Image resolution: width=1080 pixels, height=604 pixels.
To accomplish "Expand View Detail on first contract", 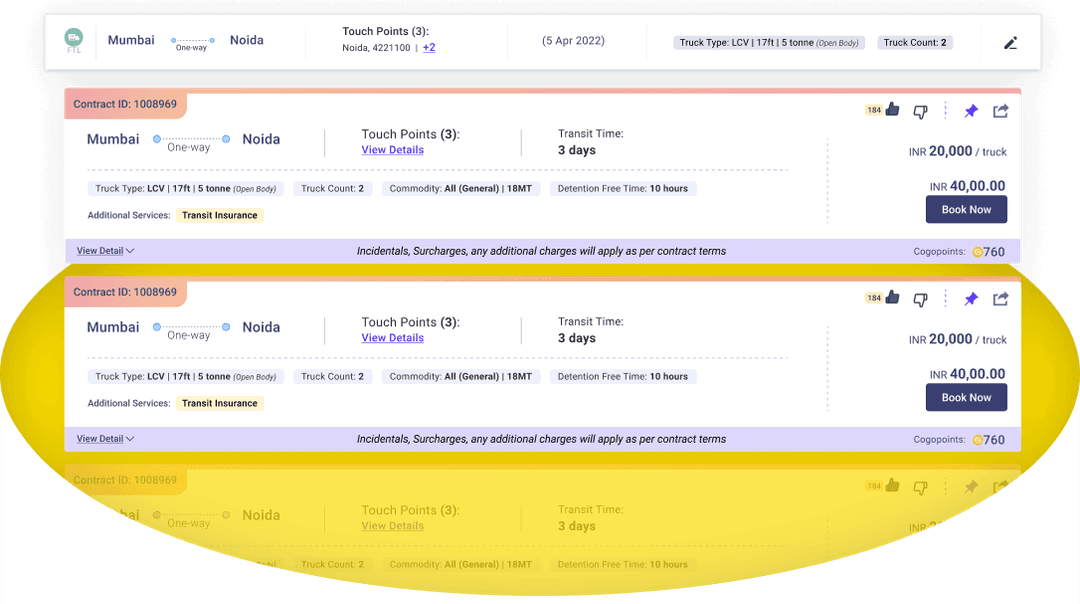I will 105,251.
